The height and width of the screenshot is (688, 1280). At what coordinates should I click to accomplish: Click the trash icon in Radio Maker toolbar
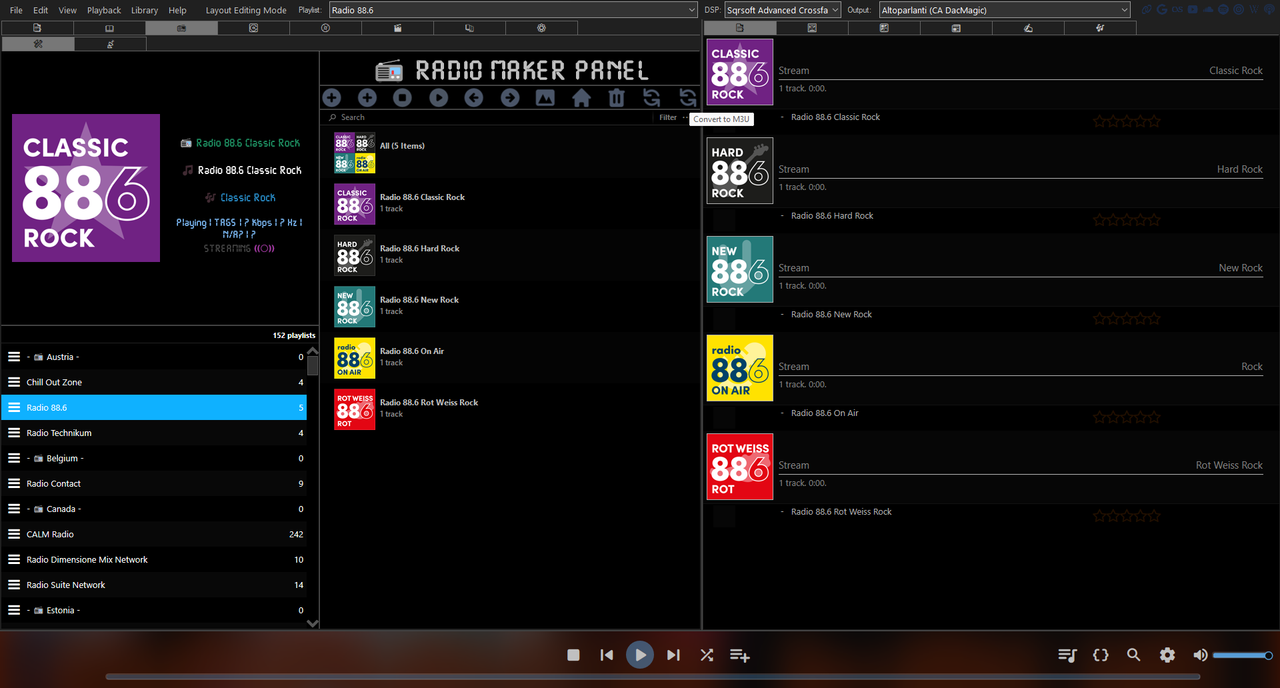click(617, 97)
